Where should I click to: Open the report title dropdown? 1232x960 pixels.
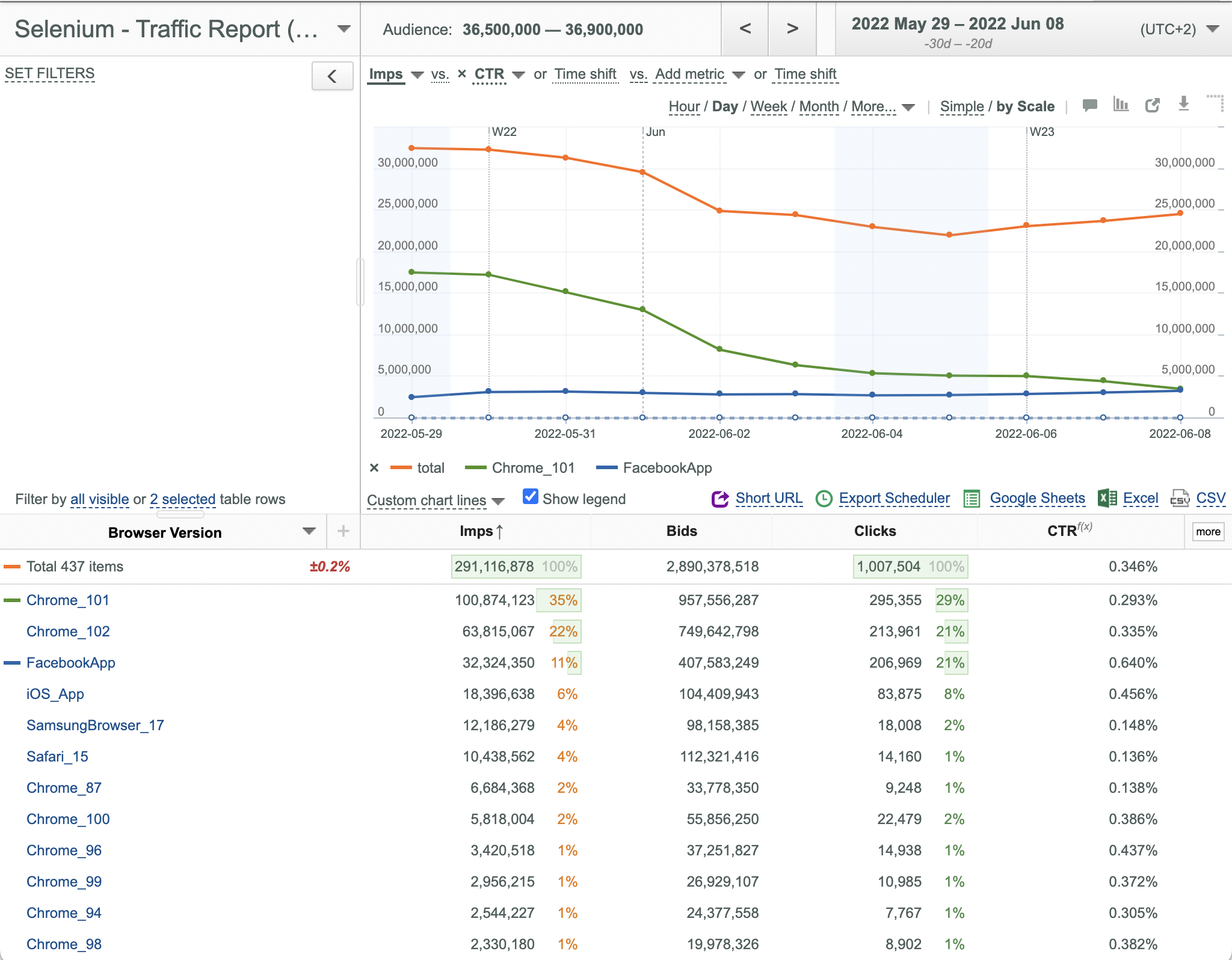tap(344, 28)
